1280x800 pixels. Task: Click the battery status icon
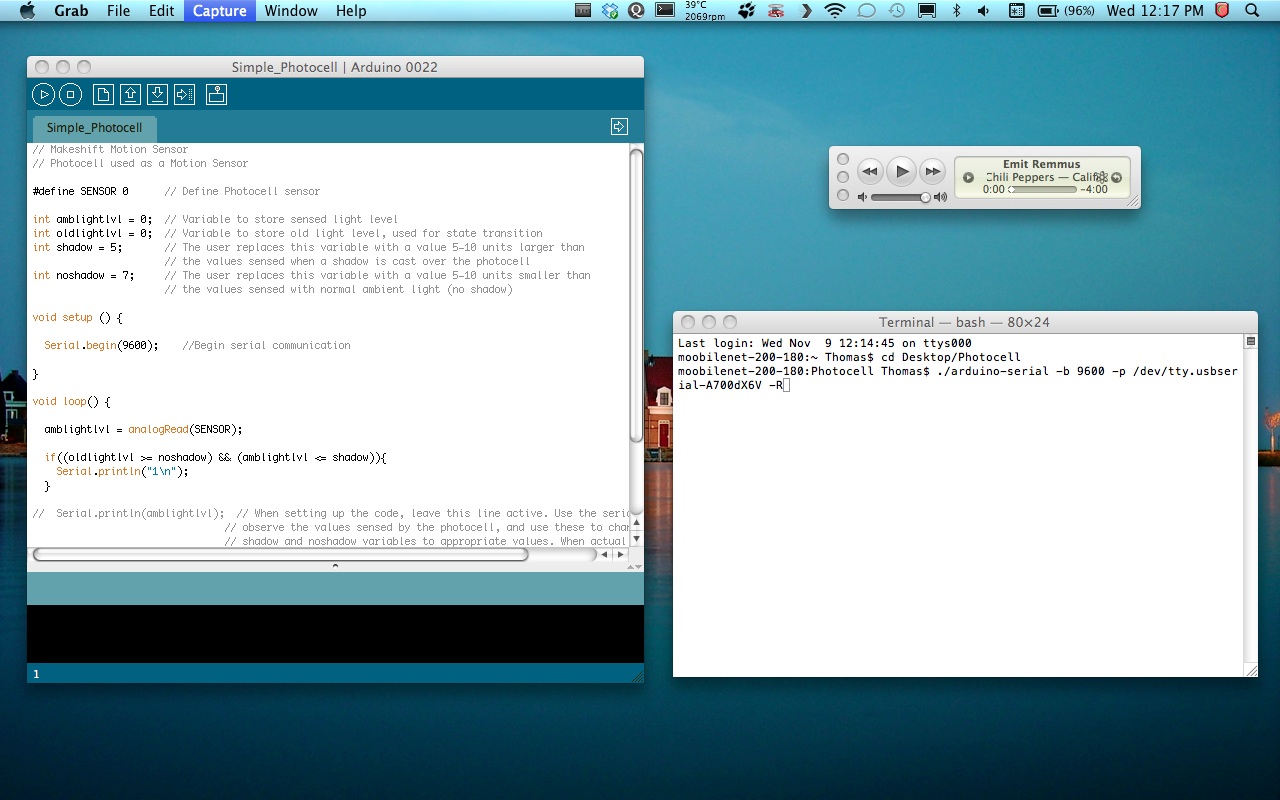tap(1066, 11)
